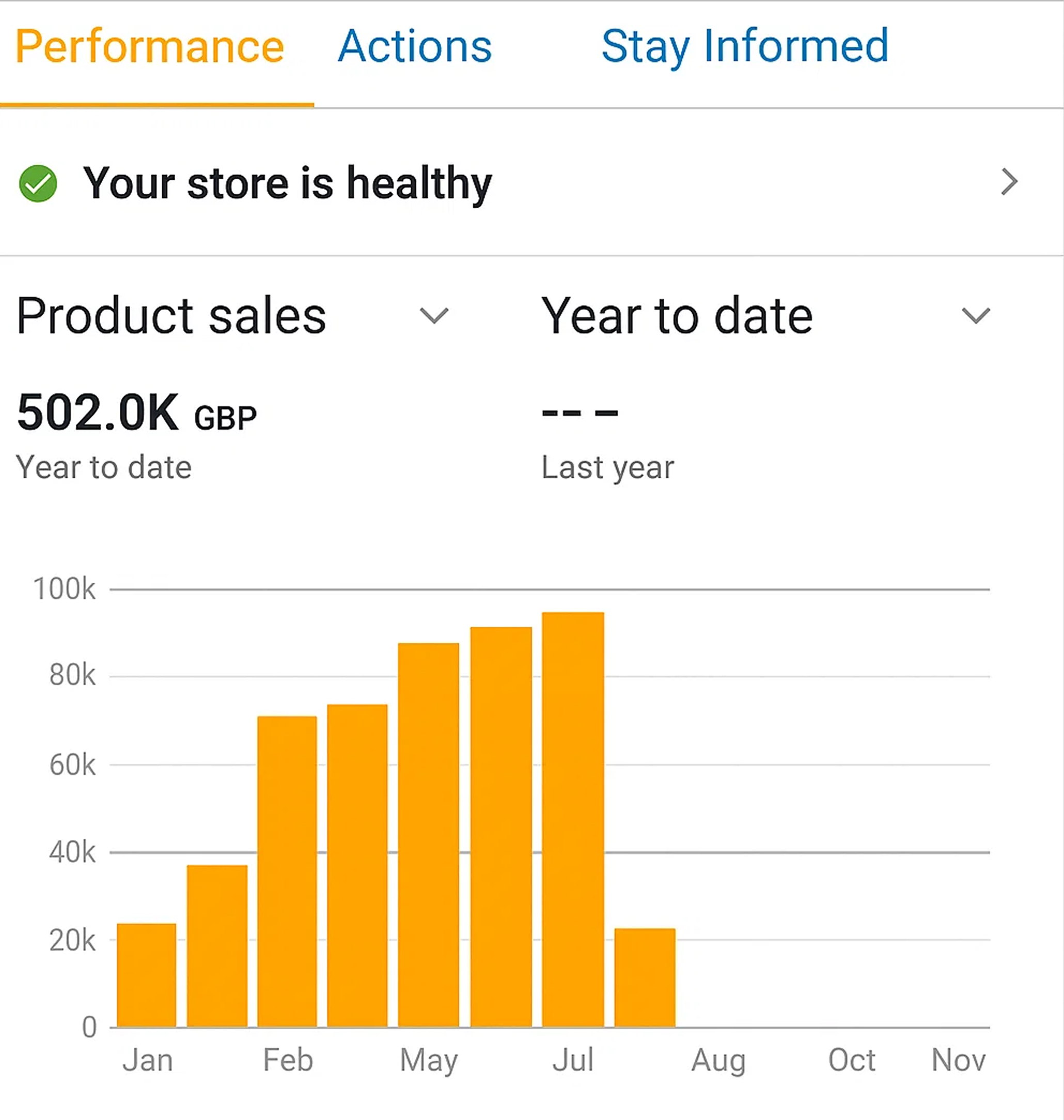The image size is (1064, 1120).
Task: Click the green checkmark health icon
Action: click(x=38, y=183)
